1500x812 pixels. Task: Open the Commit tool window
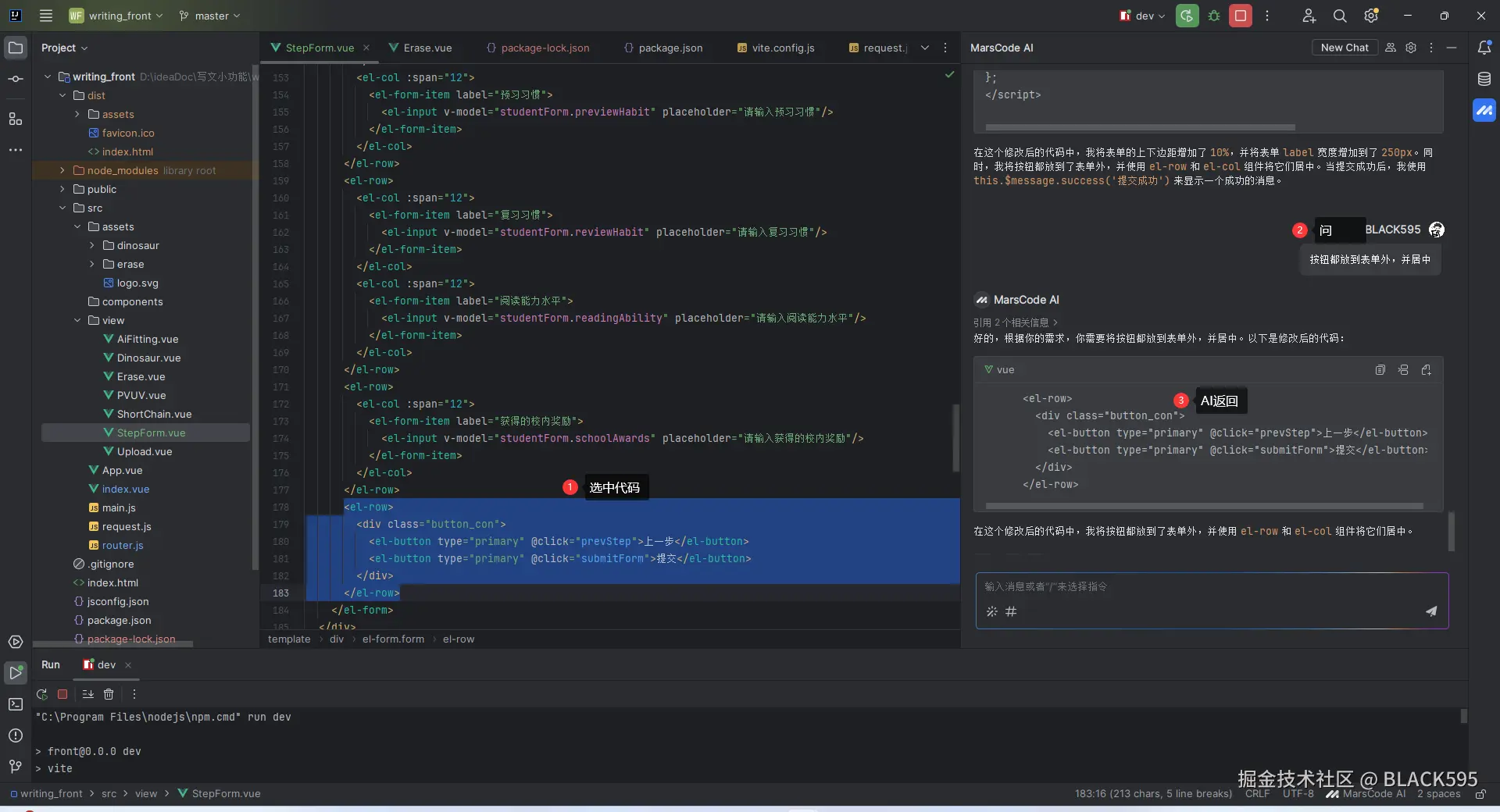click(16, 79)
